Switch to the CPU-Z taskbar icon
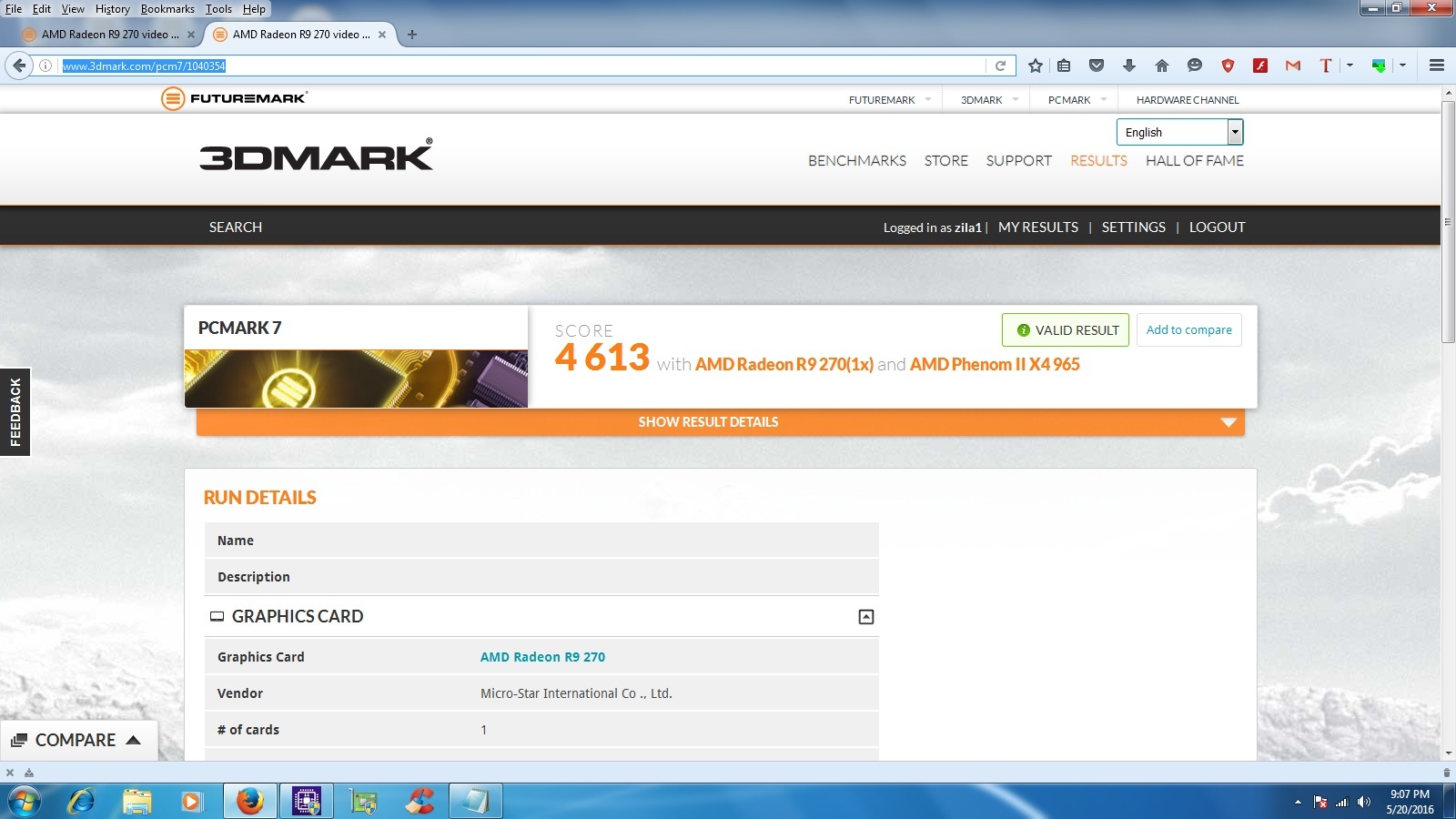The width and height of the screenshot is (1456, 819). [307, 802]
